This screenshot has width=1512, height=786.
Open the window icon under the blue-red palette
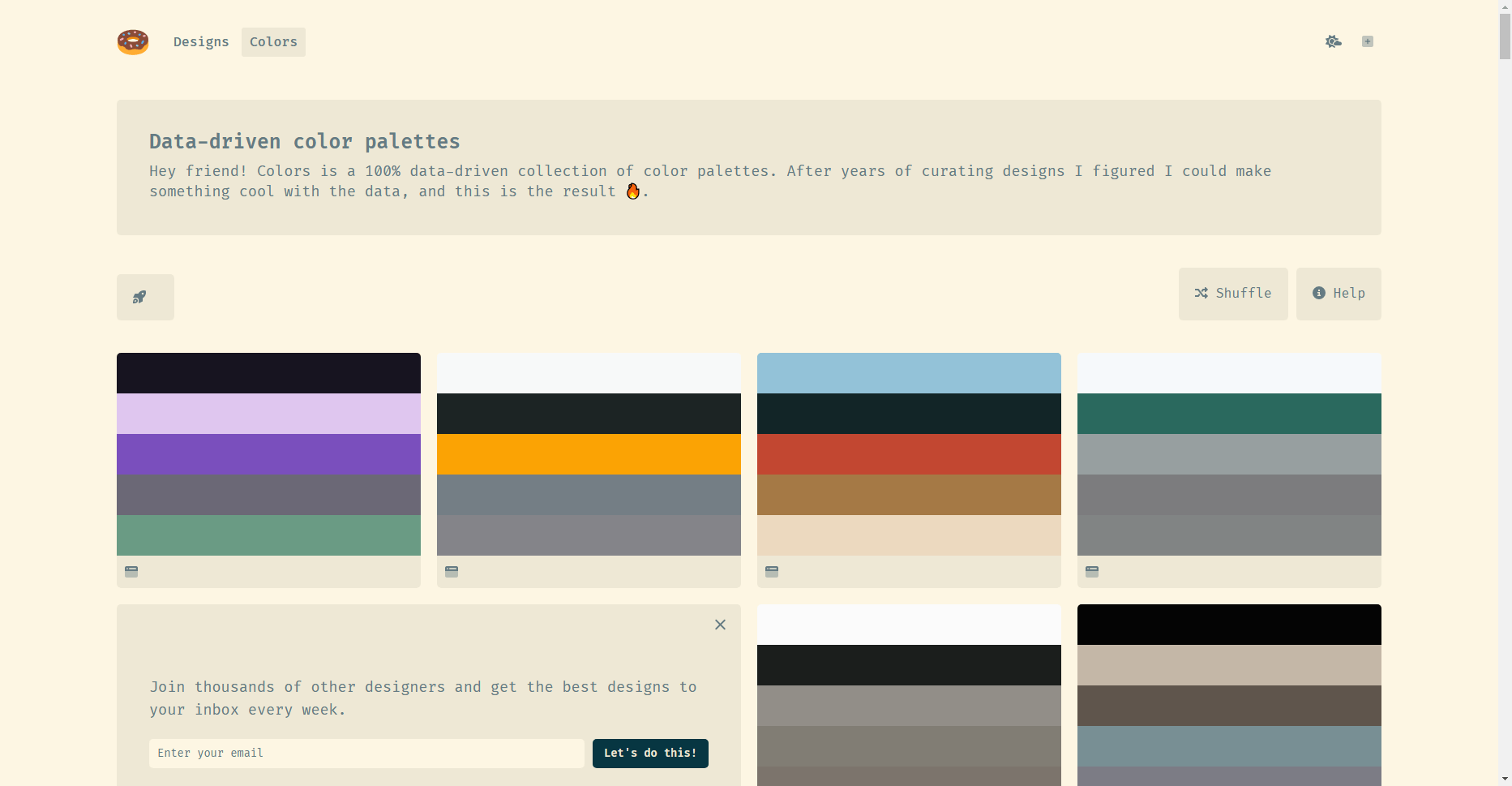pyautogui.click(x=772, y=571)
